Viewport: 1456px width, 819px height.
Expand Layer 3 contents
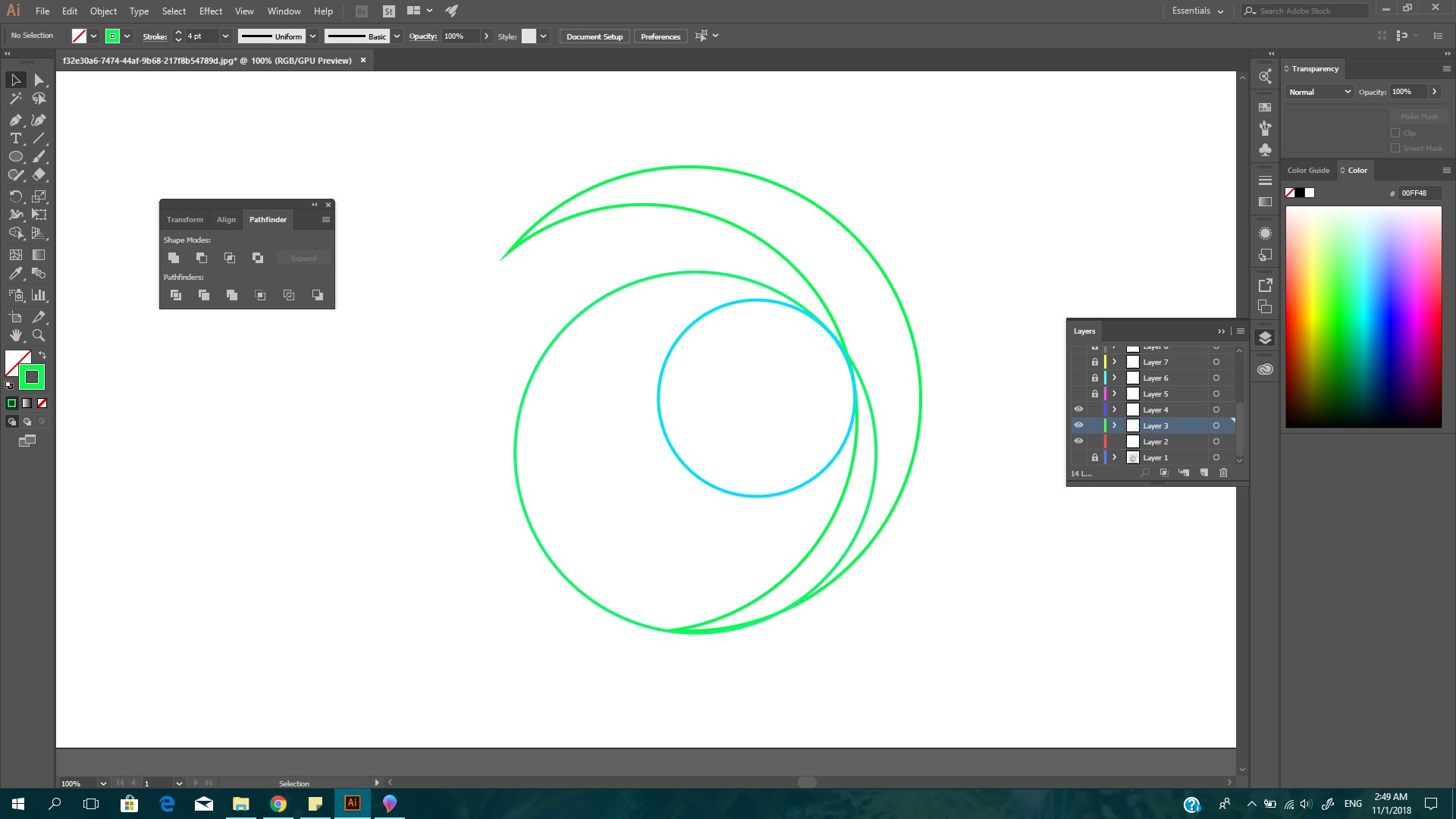pyautogui.click(x=1114, y=425)
